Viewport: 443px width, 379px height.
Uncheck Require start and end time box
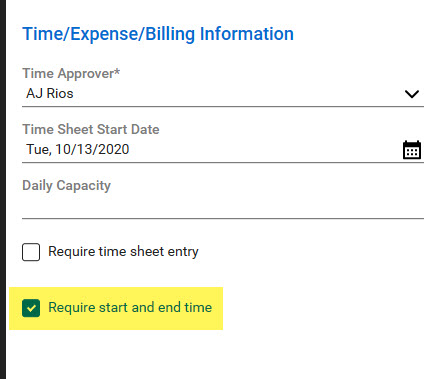(x=31, y=308)
